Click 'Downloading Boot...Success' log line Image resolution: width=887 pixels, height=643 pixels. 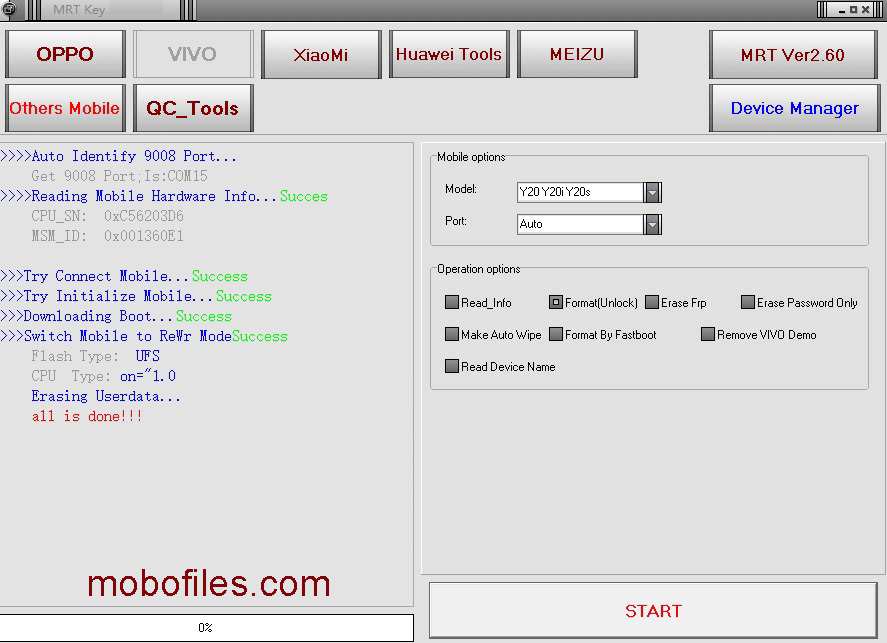(x=116, y=316)
